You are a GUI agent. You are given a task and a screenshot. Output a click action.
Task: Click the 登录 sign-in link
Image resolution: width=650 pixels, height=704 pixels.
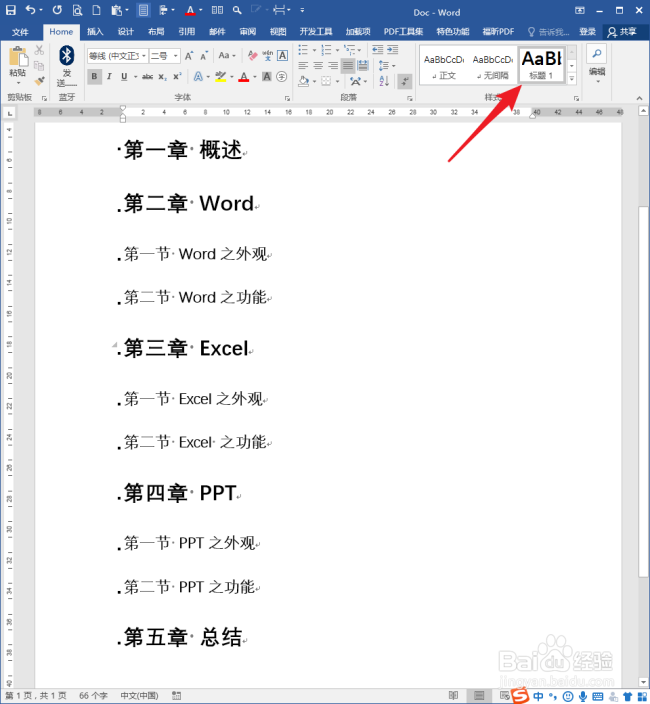(587, 32)
